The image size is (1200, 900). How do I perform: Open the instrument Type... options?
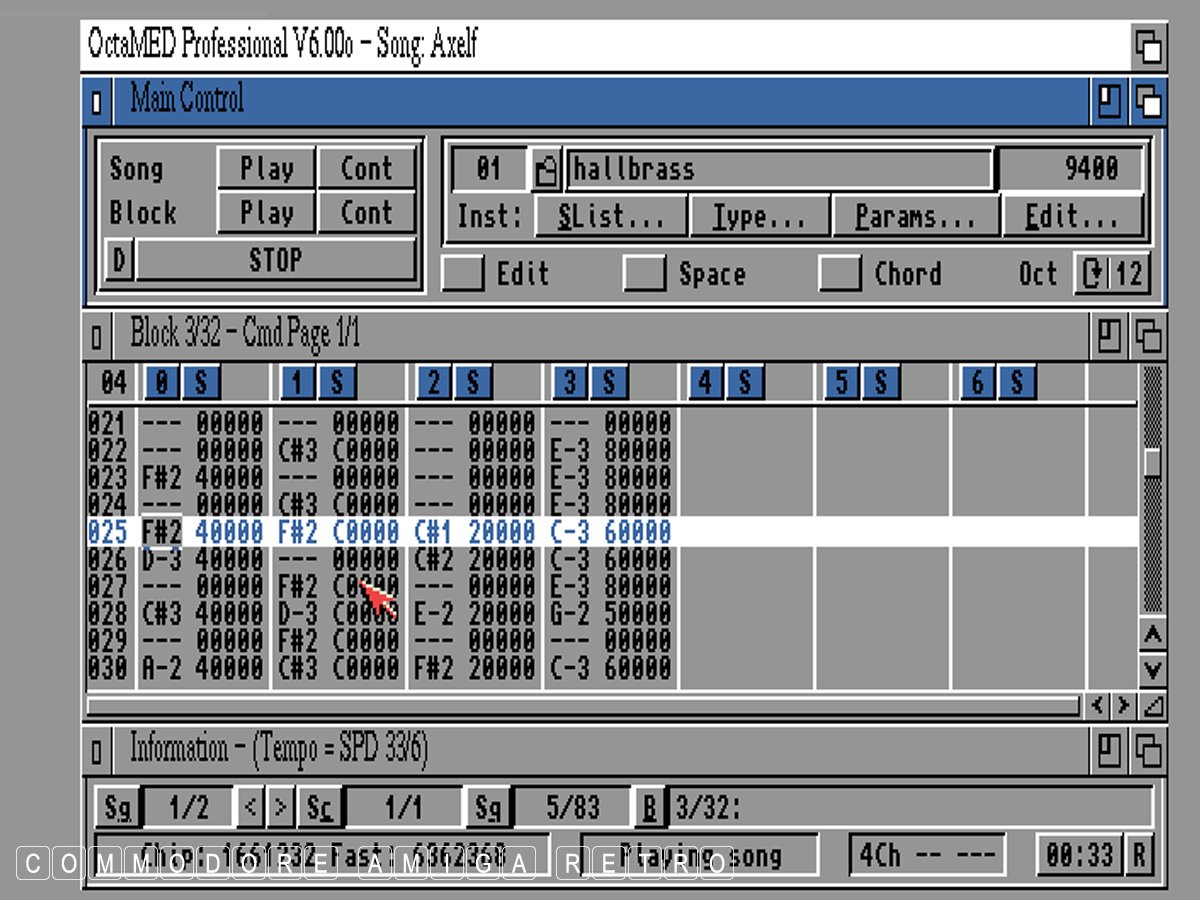pyautogui.click(x=759, y=217)
